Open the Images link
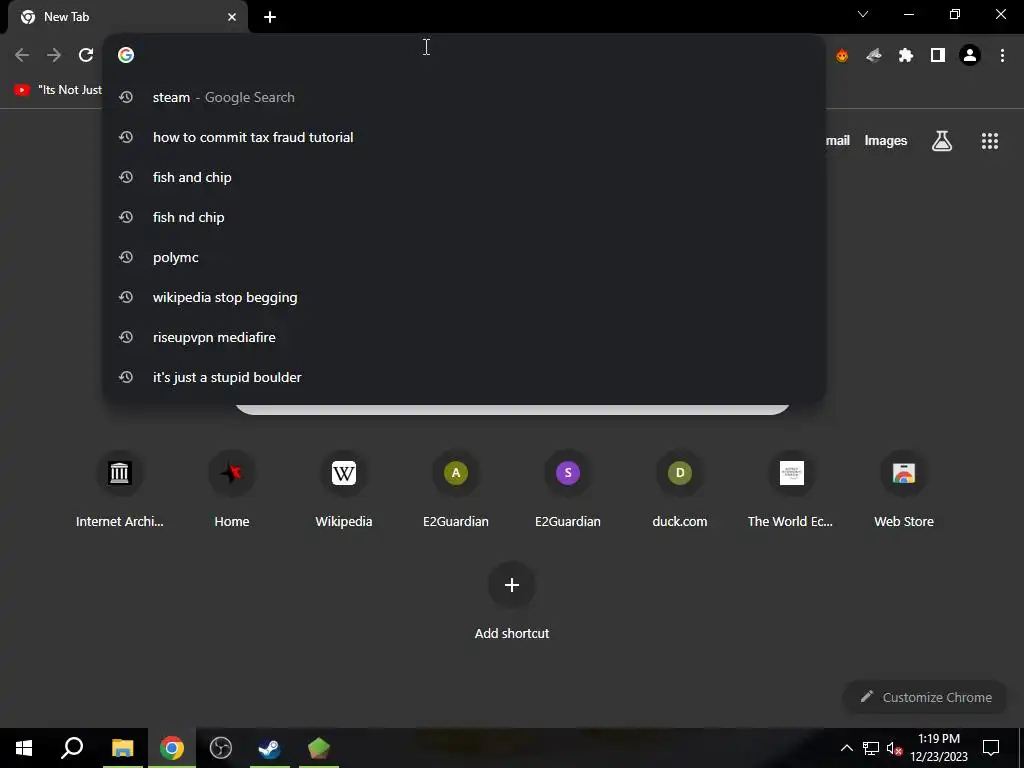The height and width of the screenshot is (768, 1024). tap(886, 140)
